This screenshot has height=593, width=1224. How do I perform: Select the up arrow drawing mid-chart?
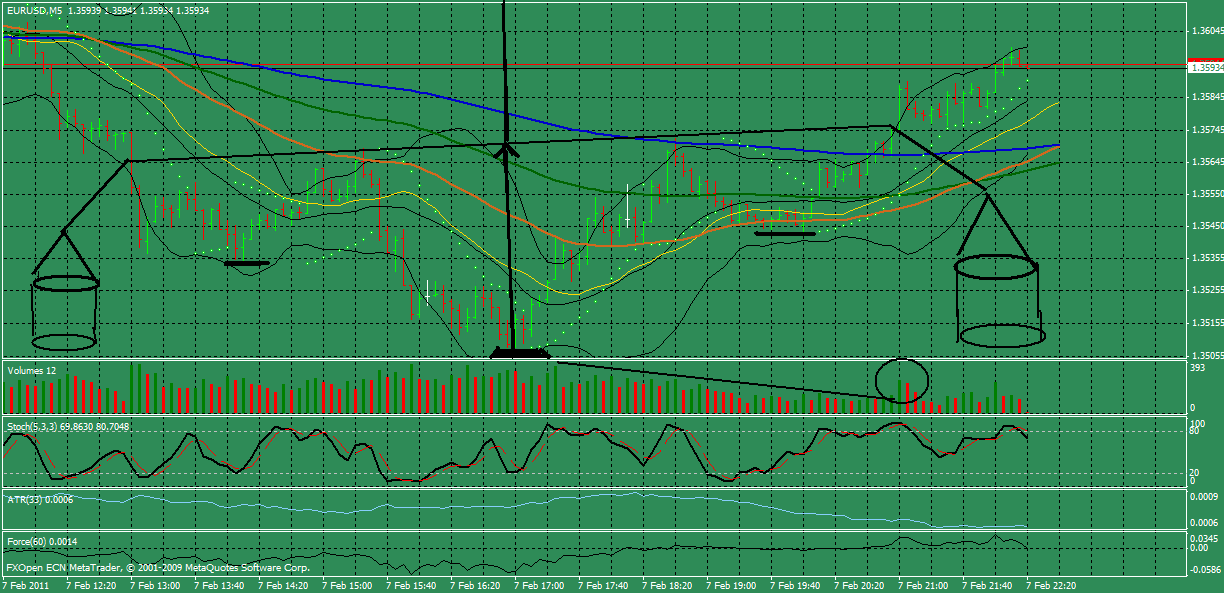tap(507, 150)
